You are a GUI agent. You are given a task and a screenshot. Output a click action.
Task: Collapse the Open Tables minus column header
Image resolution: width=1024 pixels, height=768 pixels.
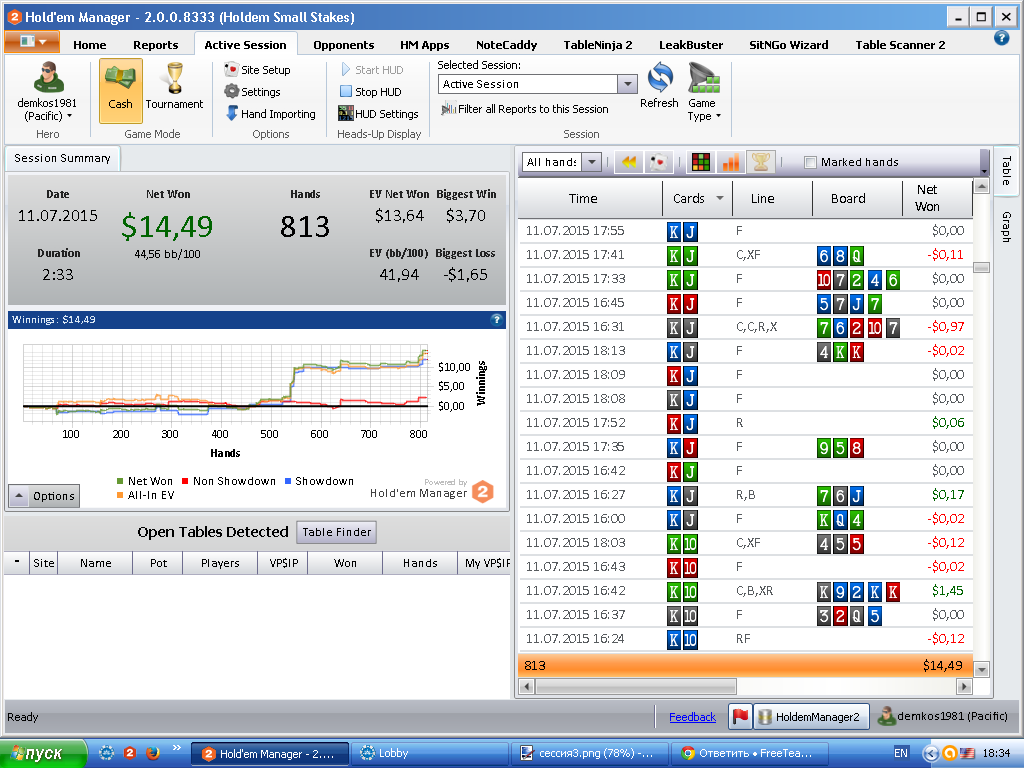click(17, 562)
